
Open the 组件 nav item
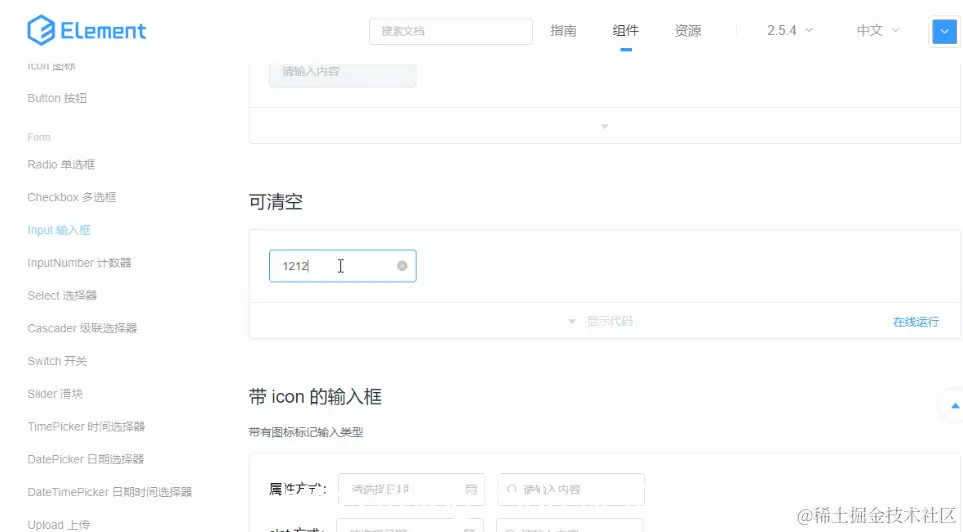pos(625,31)
